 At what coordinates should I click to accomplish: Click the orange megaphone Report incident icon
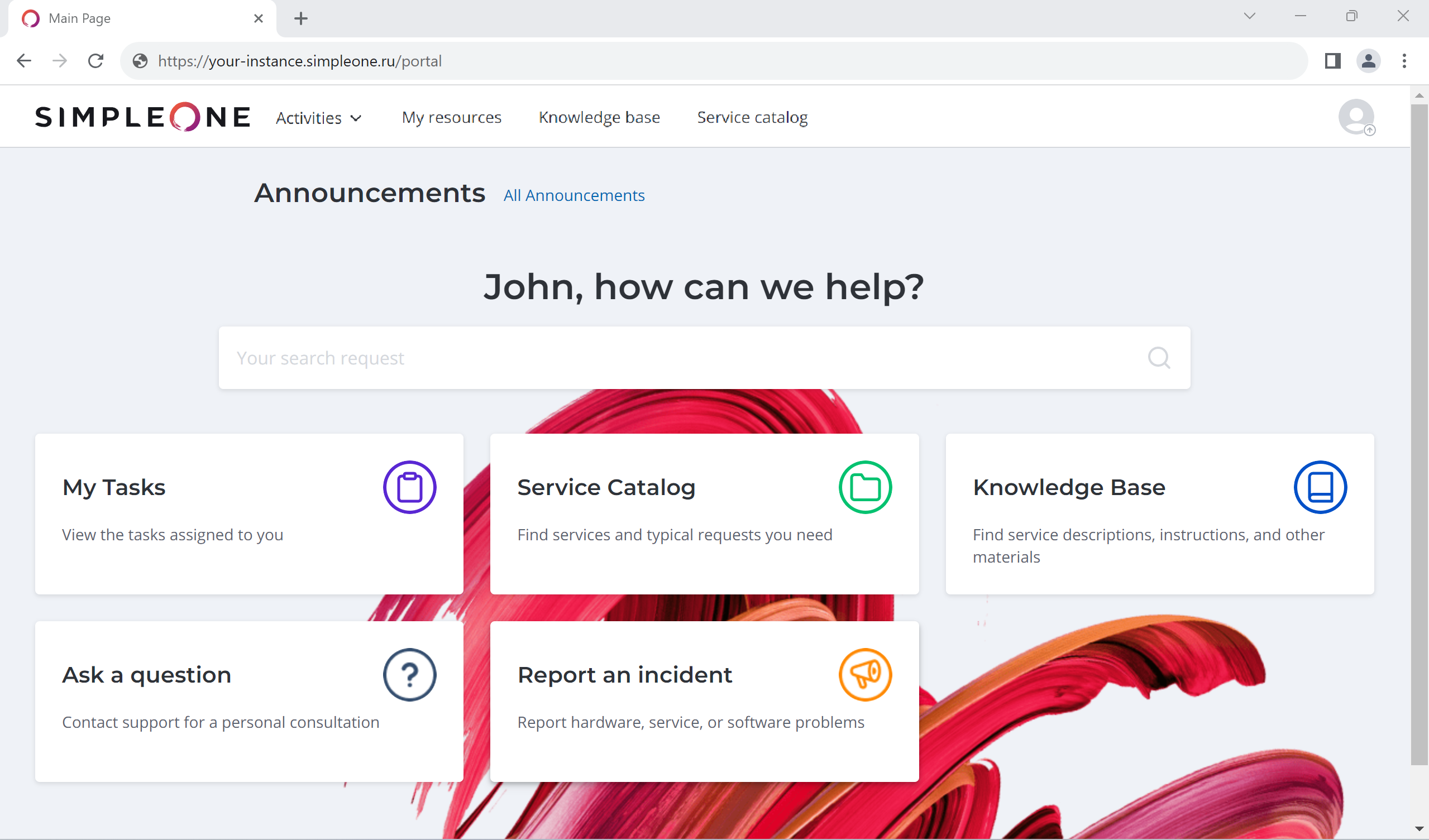(x=865, y=674)
